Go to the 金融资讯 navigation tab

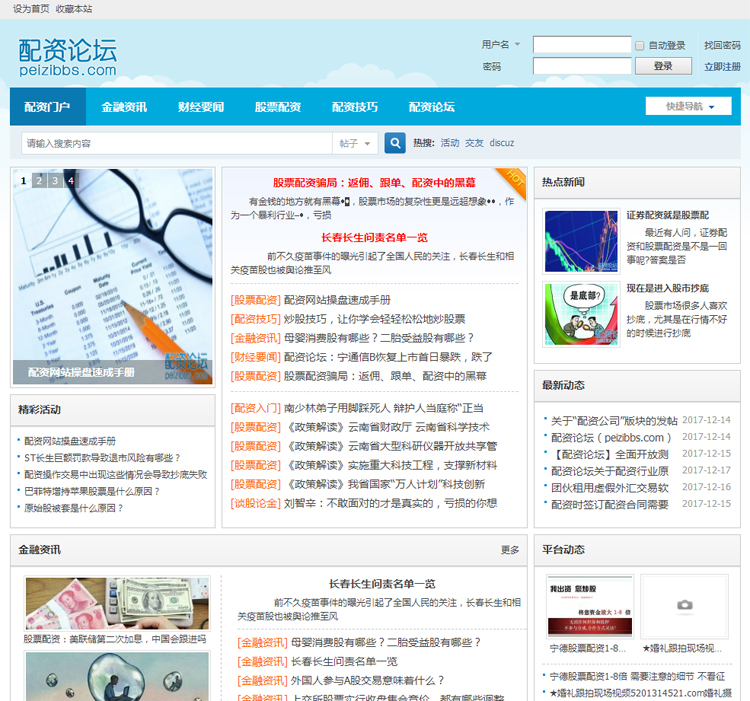(124, 107)
